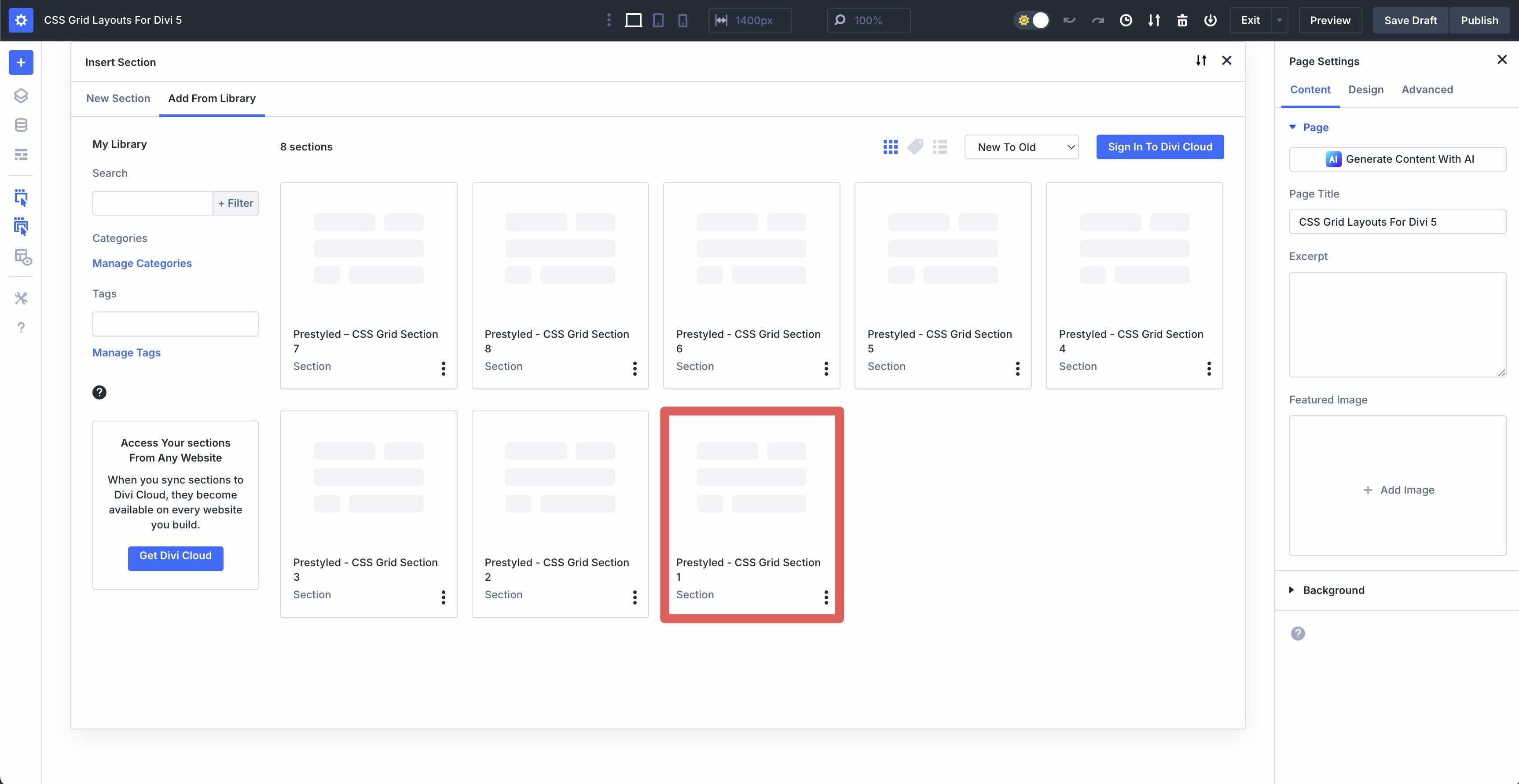Select the tablet preview icon

658,19
